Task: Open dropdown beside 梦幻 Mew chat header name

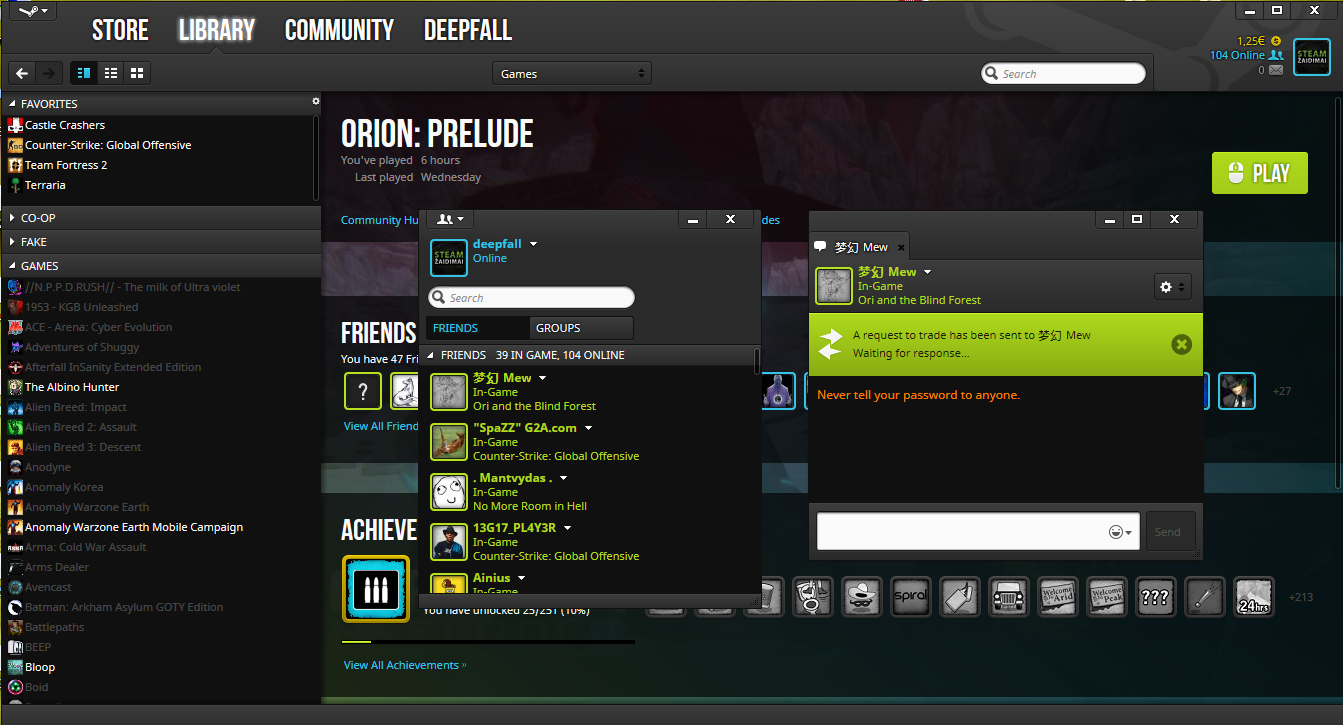Action: click(x=928, y=272)
